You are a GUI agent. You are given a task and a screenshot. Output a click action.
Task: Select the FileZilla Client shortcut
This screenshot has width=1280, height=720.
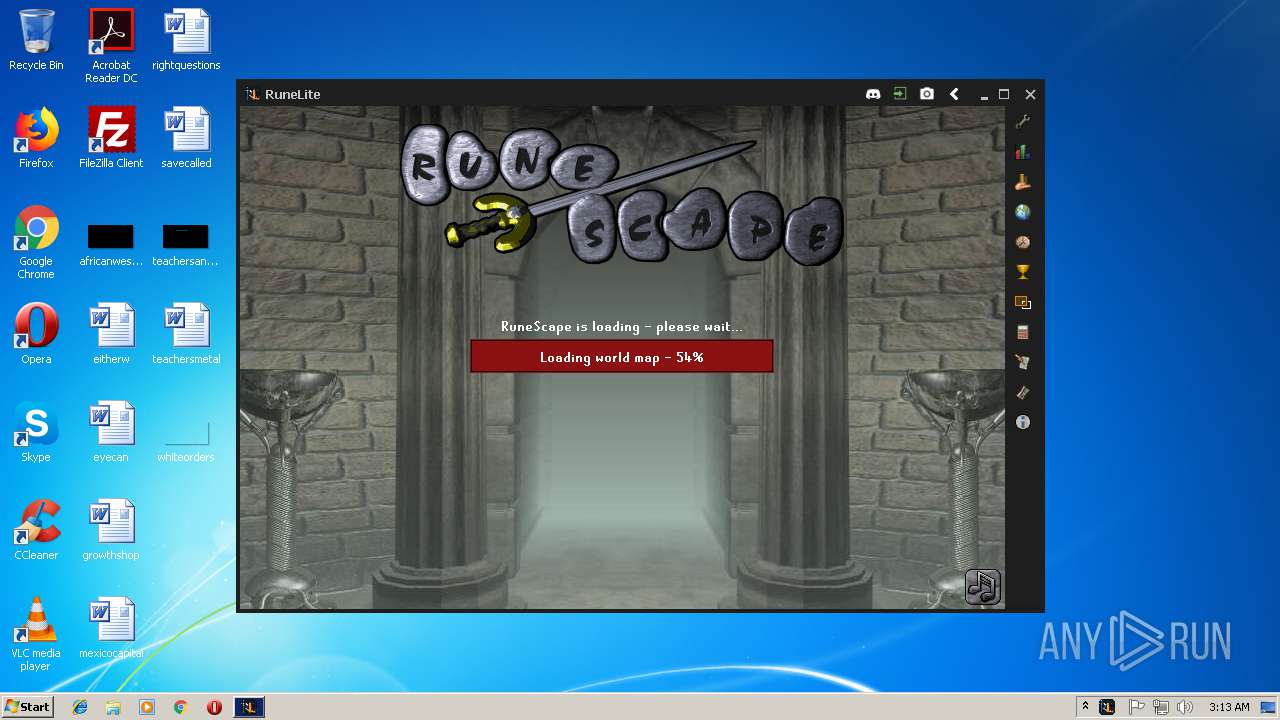pyautogui.click(x=111, y=138)
